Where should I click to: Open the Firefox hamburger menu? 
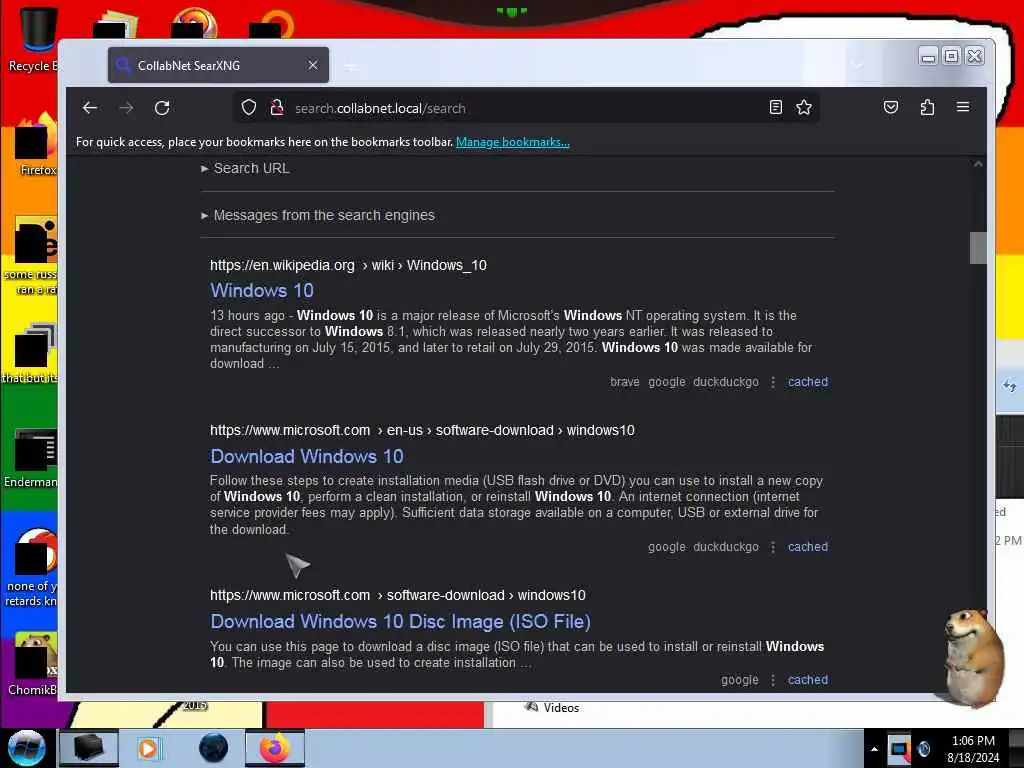tap(963, 107)
